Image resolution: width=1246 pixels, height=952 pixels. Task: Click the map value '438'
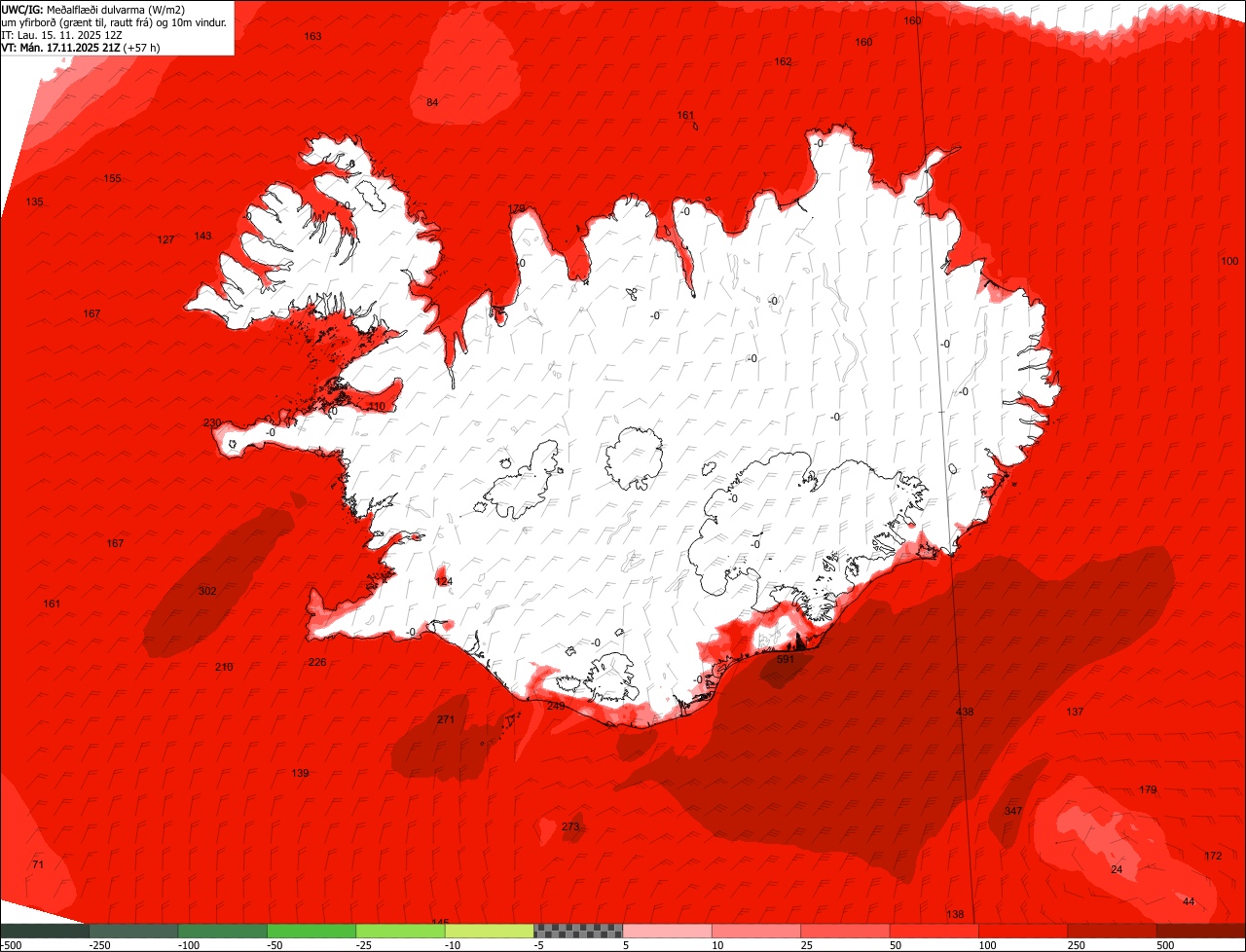(965, 713)
